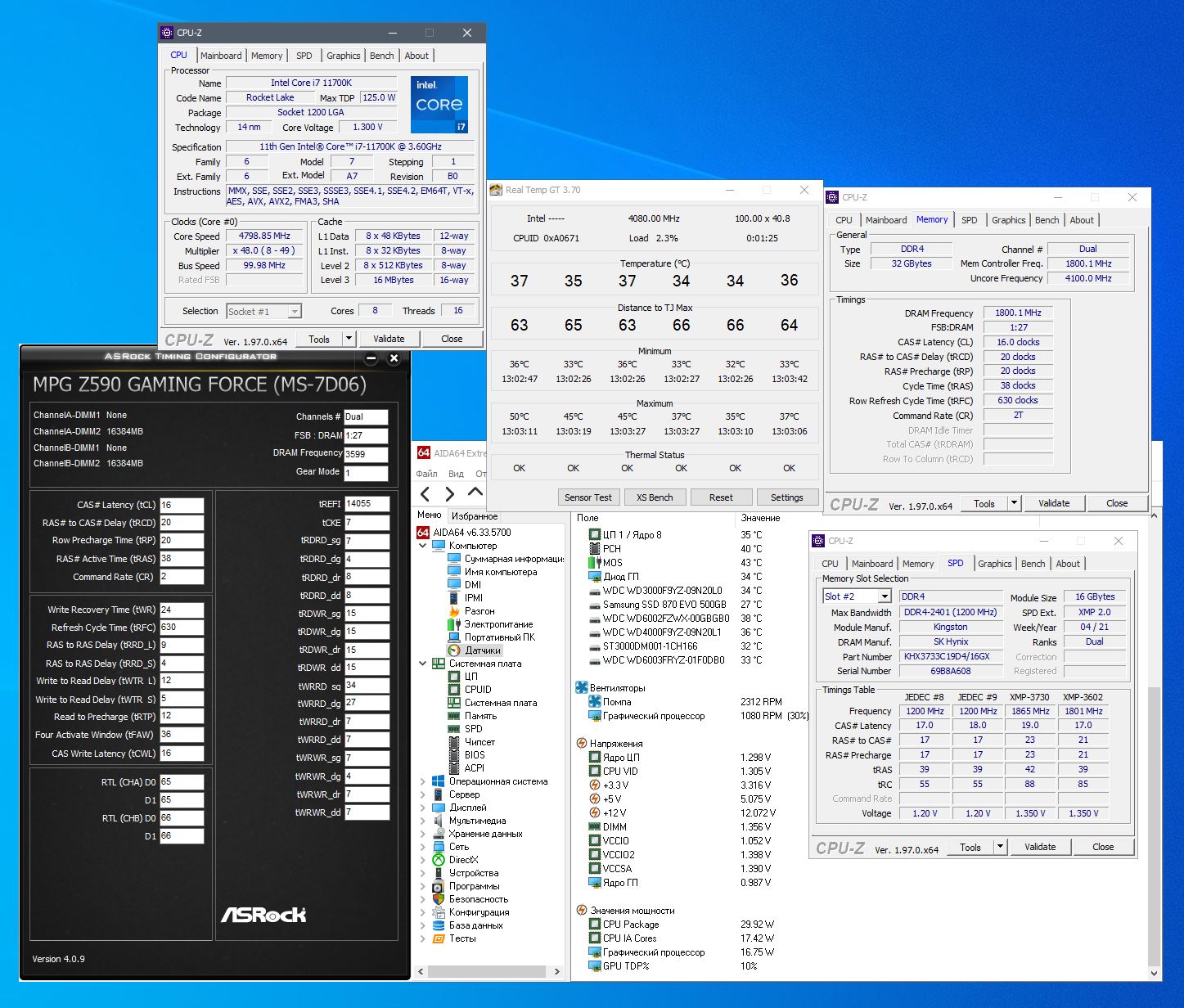Click the BIOS icon in AIDA64 tree
This screenshot has width=1184, height=1008.
454,755
